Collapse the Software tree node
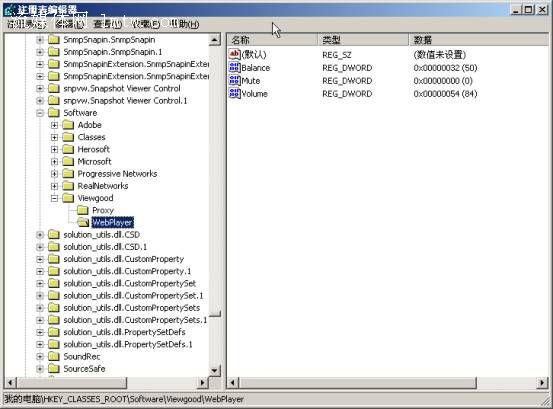 [40, 113]
